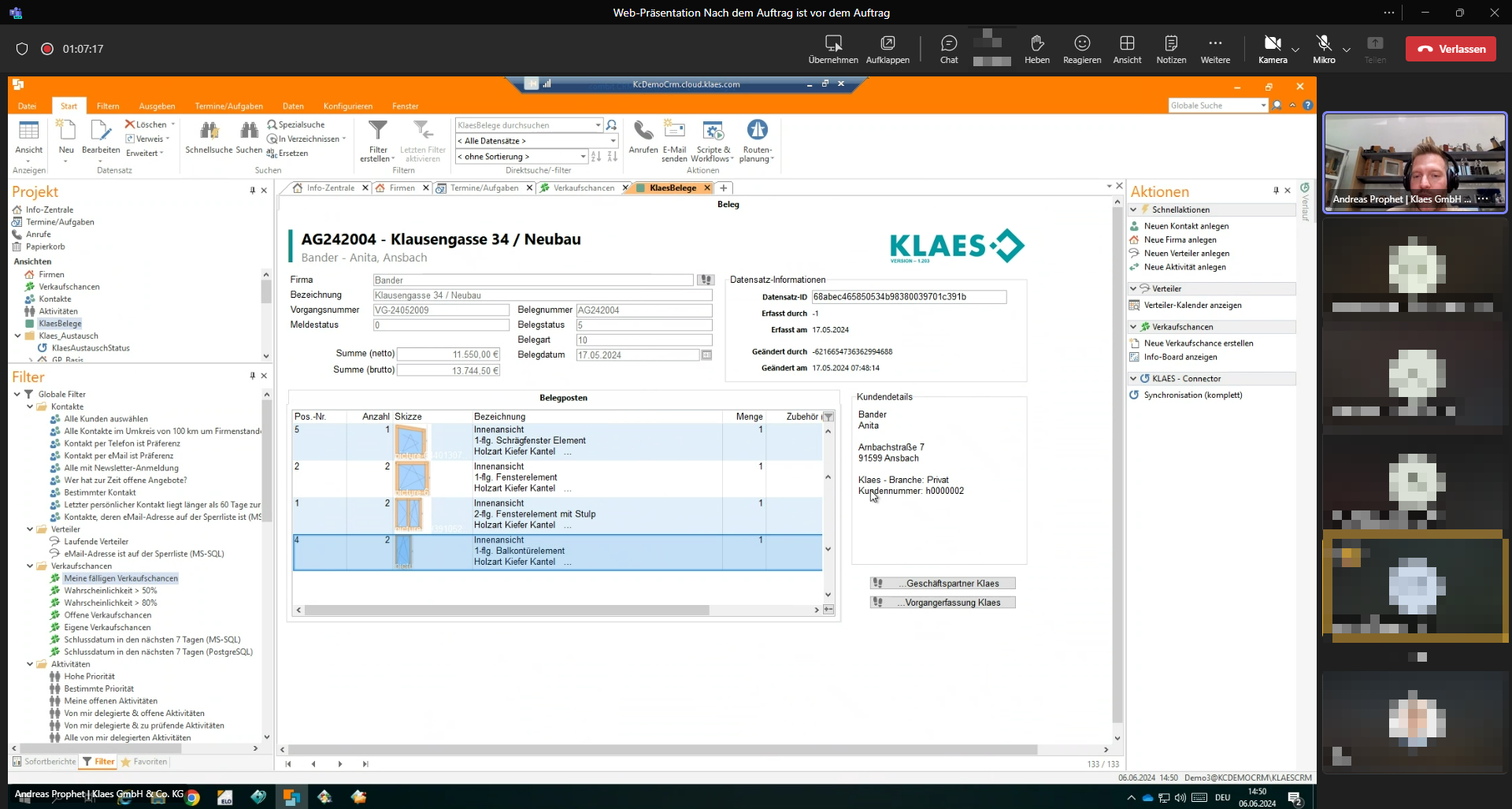Open KlaesBelege durchsuchen dropdown
1512x809 pixels.
point(598,125)
